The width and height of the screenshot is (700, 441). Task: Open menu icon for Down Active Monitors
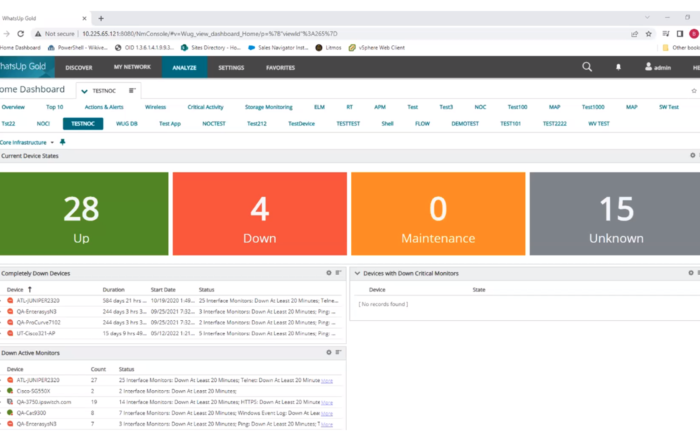point(338,352)
